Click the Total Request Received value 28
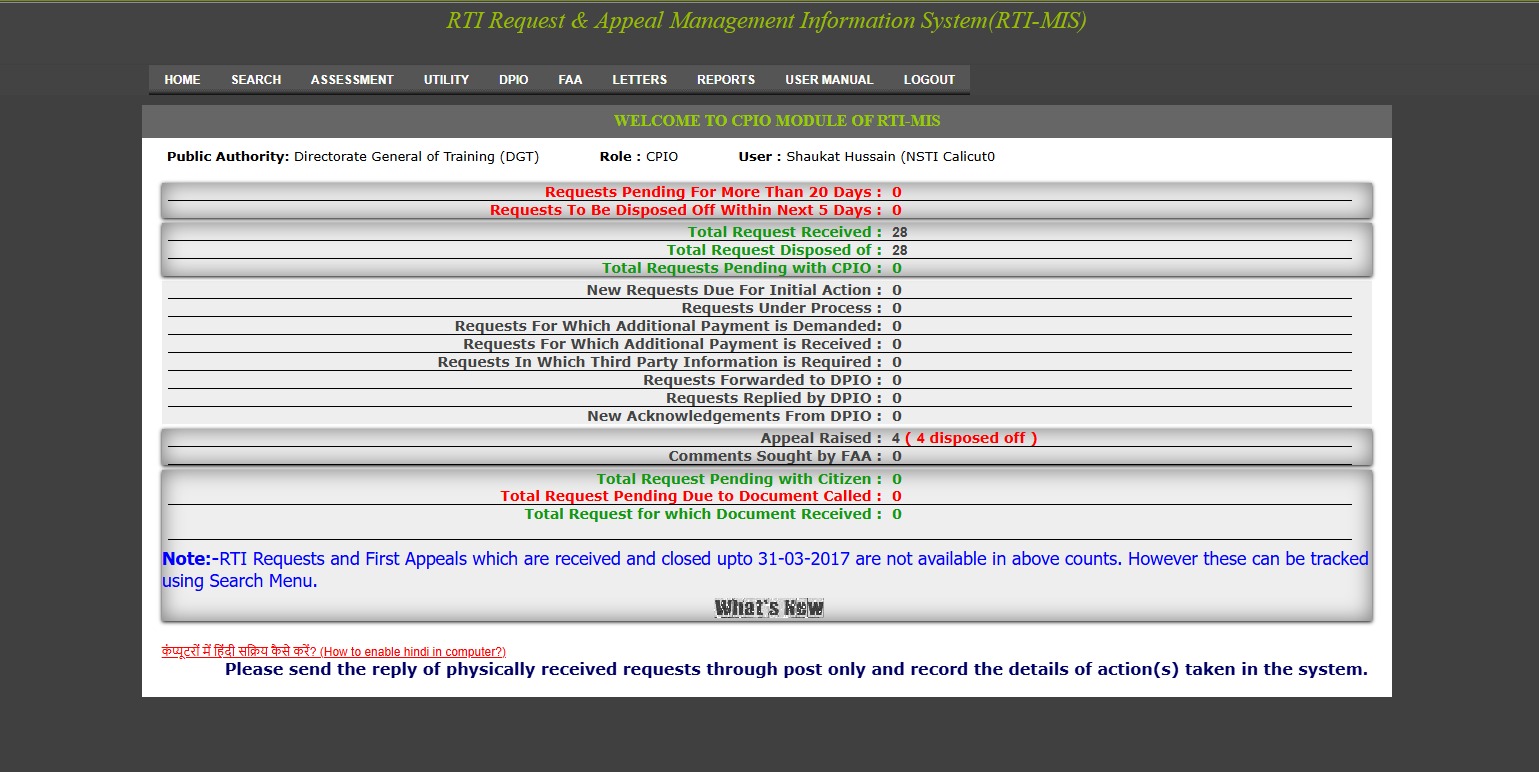The width and height of the screenshot is (1539, 772). [900, 232]
